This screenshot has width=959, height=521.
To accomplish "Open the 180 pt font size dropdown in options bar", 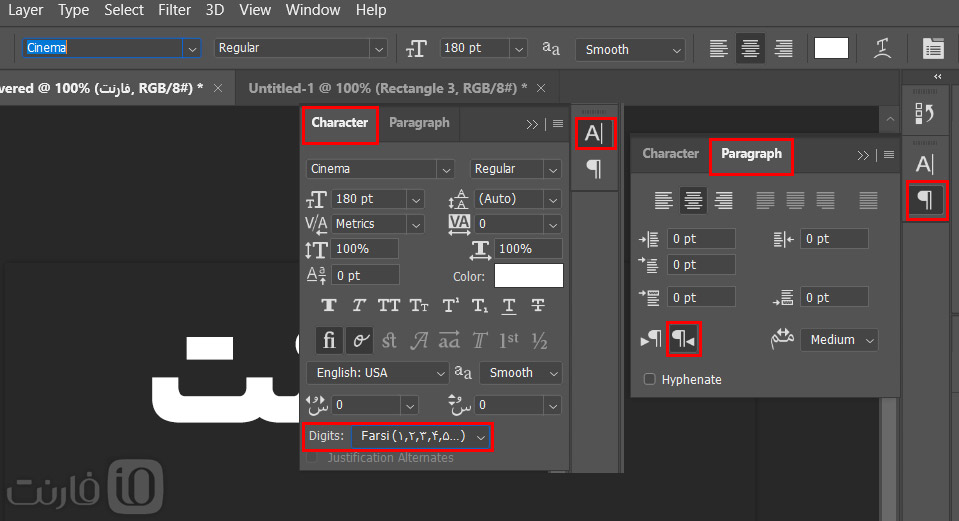I will tap(518, 48).
